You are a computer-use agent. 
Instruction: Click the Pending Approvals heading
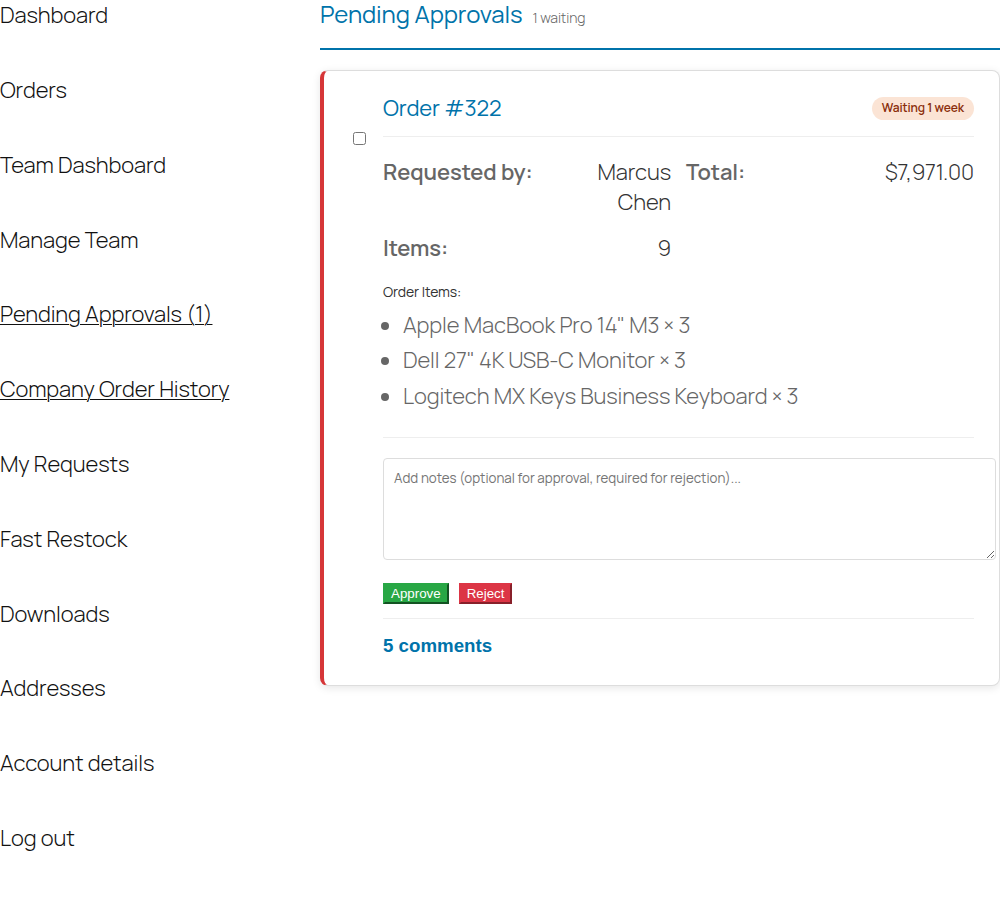click(421, 15)
